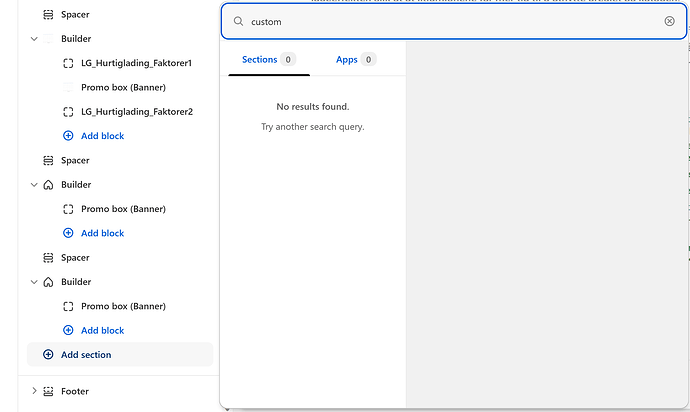Expand the Footer section group
This screenshot has width=690, height=412.
pyautogui.click(x=34, y=391)
